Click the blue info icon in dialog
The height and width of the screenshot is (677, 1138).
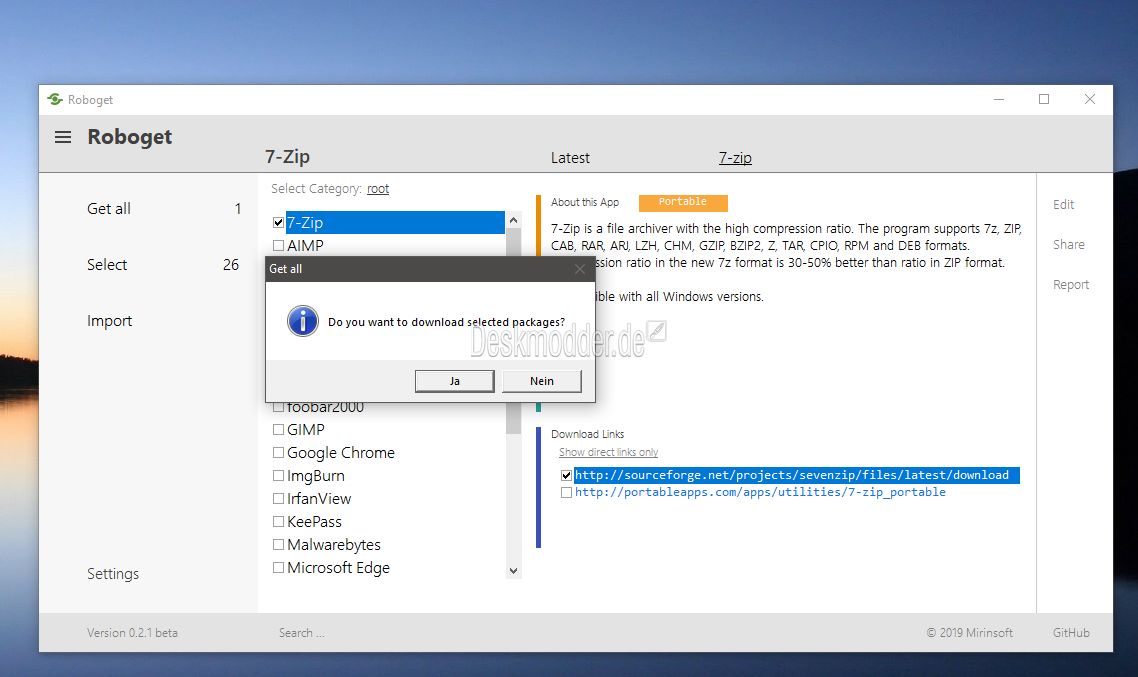click(x=303, y=321)
